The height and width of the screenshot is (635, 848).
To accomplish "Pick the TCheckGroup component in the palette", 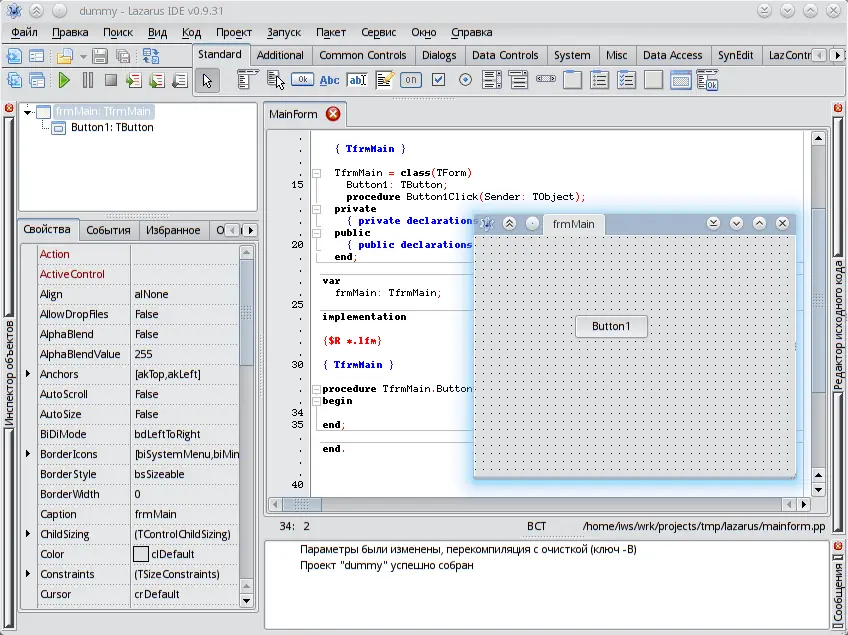I will point(626,80).
